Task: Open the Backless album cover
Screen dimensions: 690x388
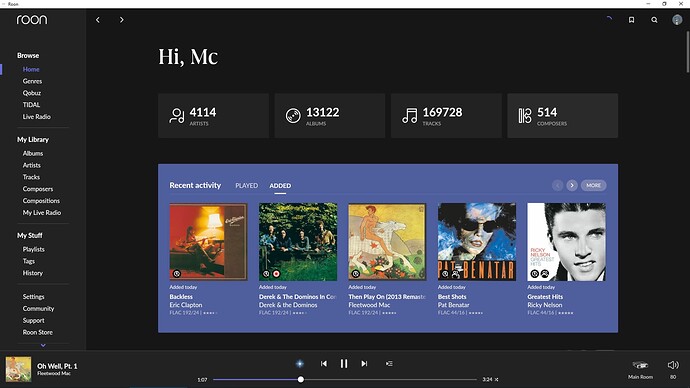Action: coord(209,242)
